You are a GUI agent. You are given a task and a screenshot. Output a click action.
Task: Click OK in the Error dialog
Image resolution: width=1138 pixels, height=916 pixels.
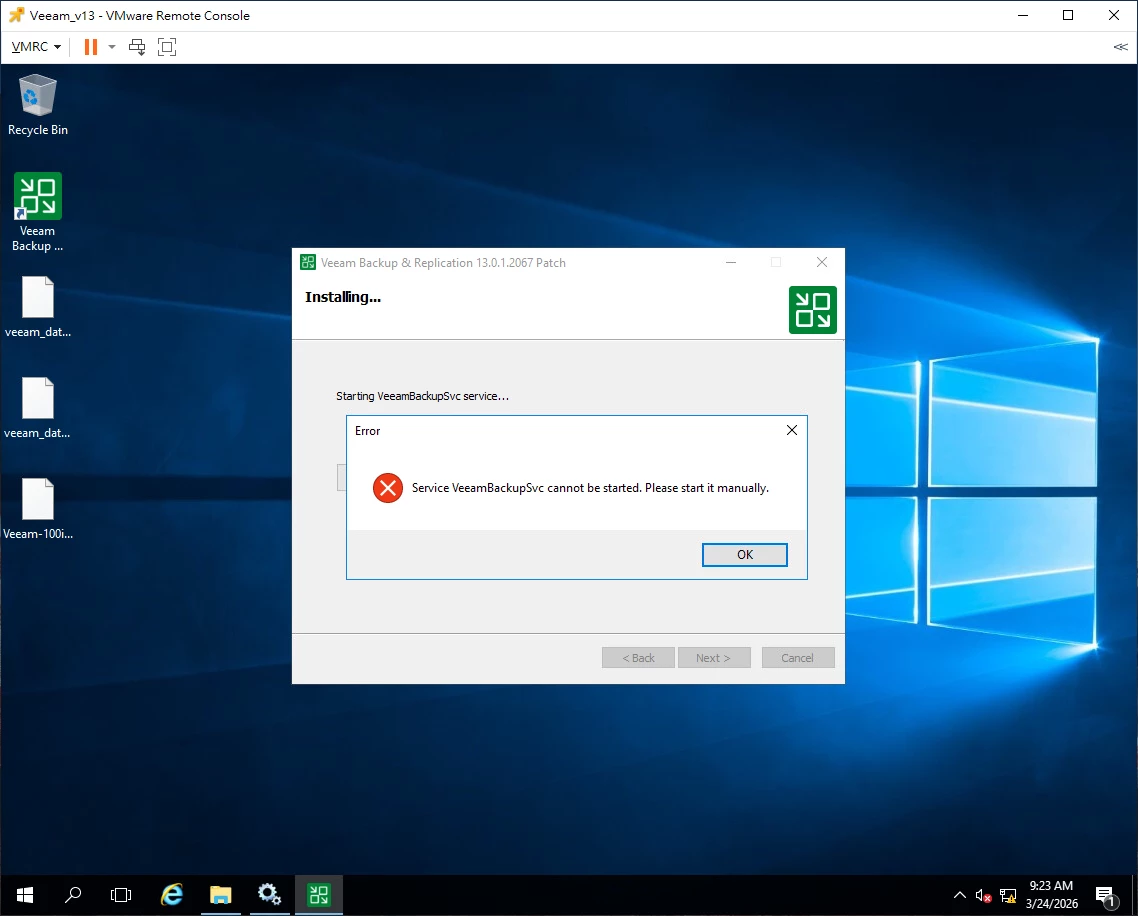tap(744, 555)
